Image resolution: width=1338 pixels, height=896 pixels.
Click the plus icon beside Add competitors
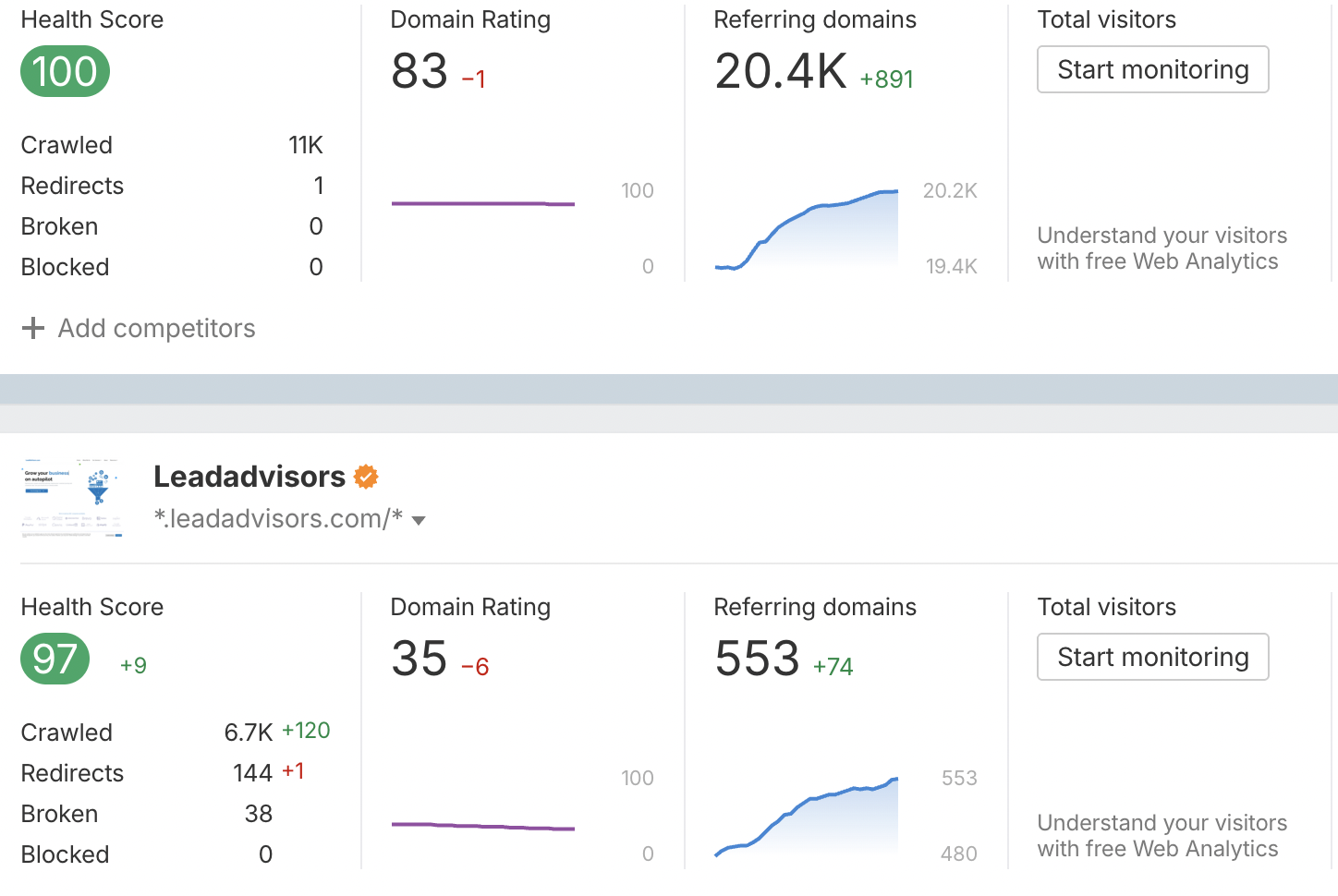(x=33, y=329)
